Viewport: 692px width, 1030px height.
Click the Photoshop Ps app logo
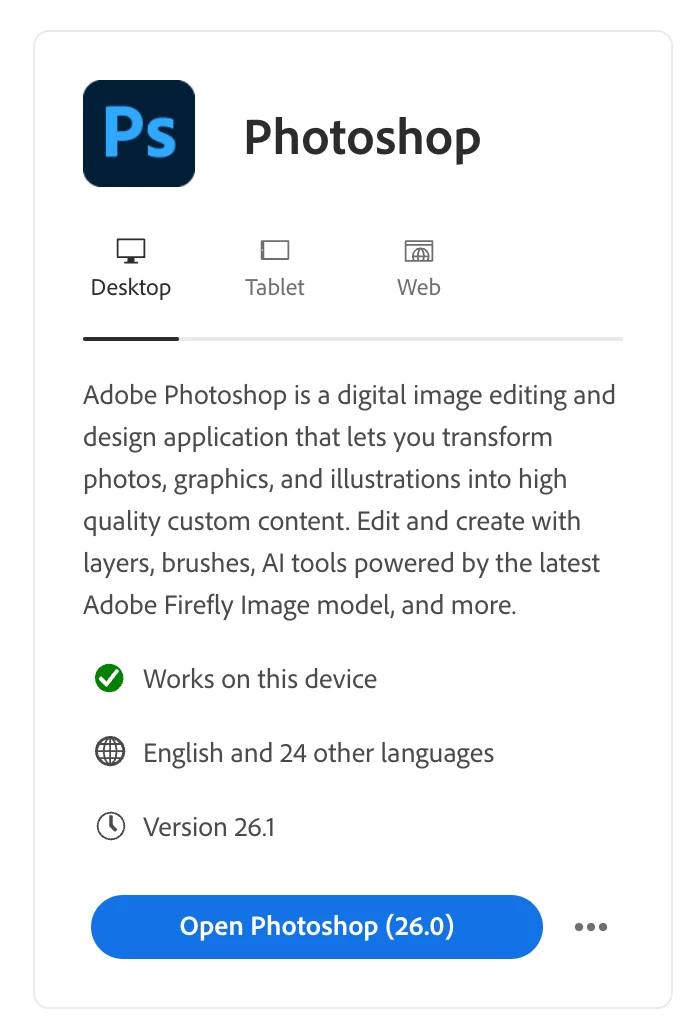[139, 133]
